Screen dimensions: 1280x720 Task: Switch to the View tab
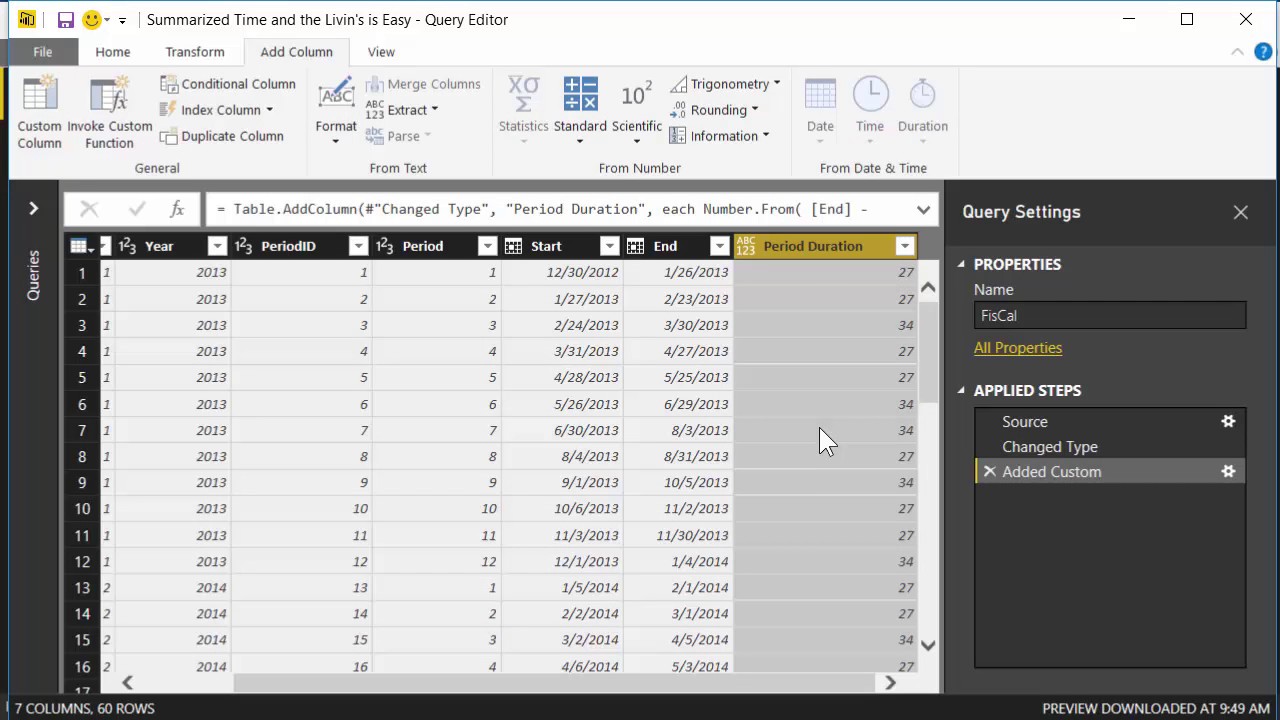pos(381,52)
